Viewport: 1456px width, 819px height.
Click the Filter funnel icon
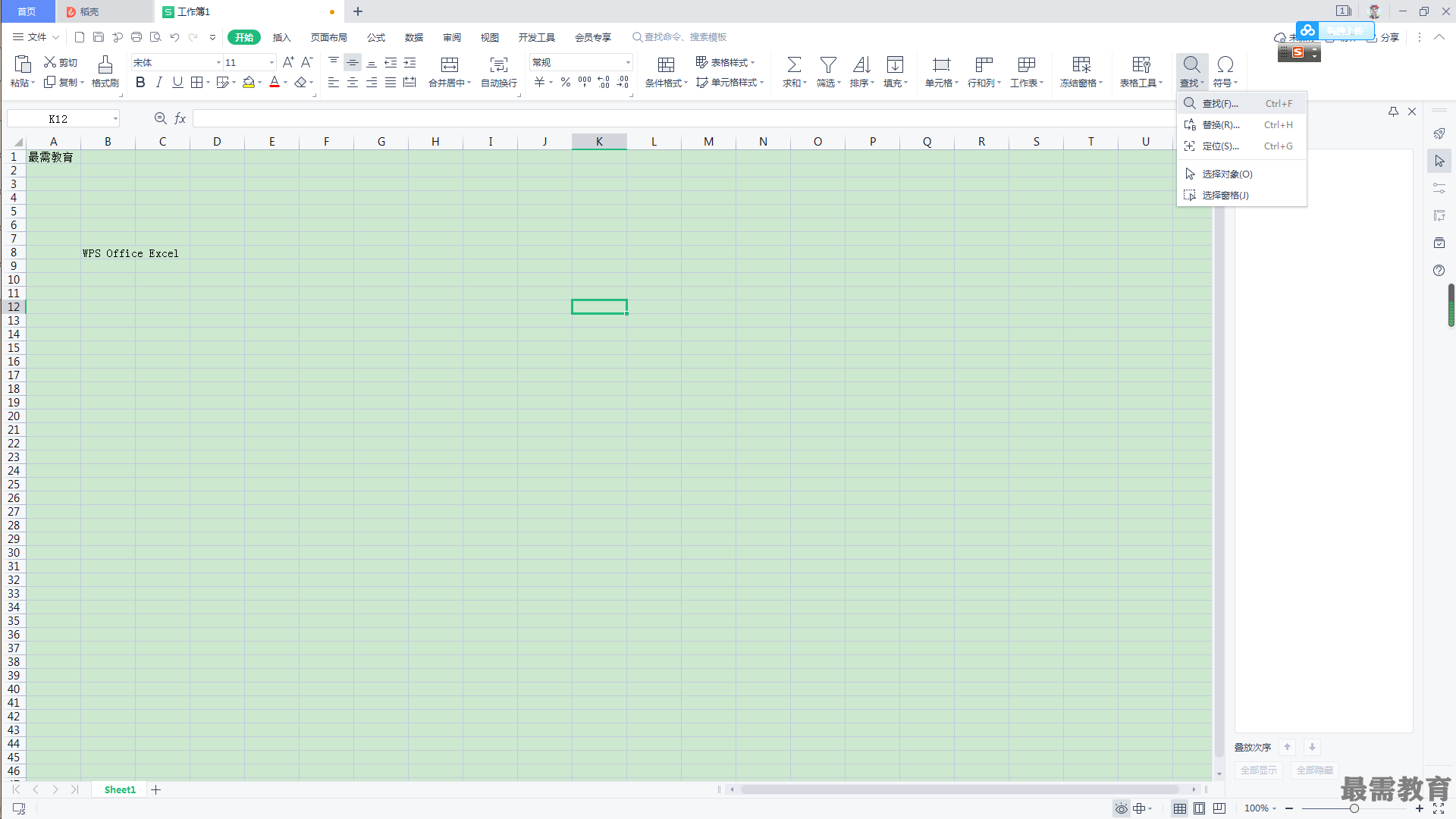[829, 64]
